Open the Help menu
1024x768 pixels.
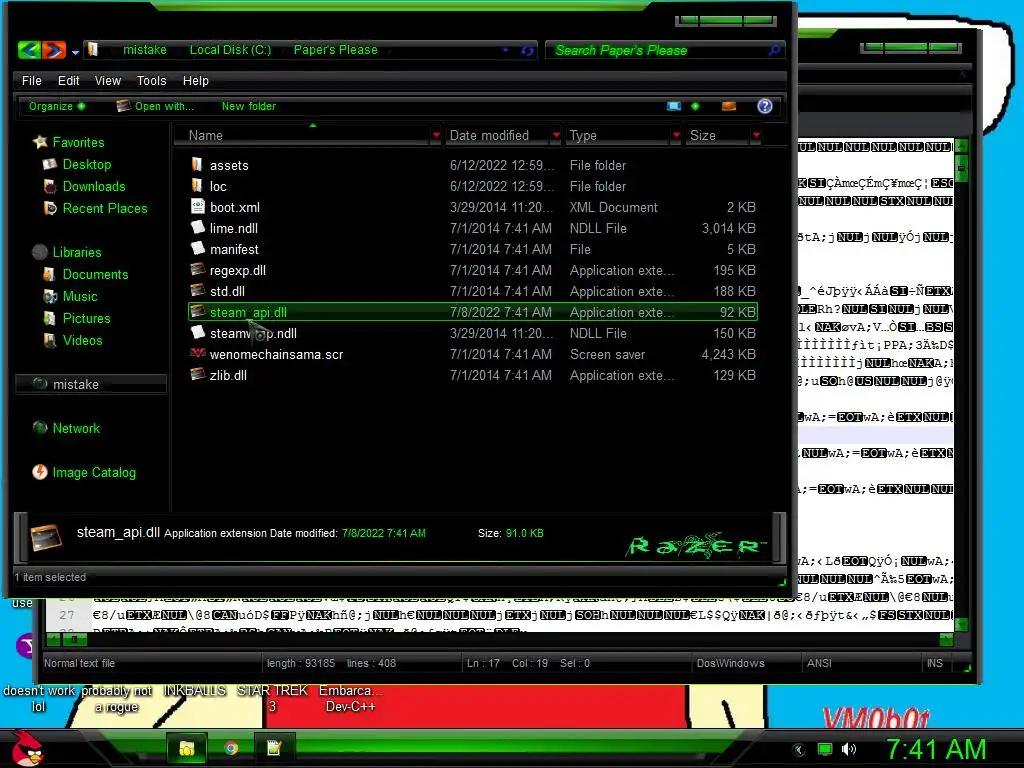[x=195, y=80]
